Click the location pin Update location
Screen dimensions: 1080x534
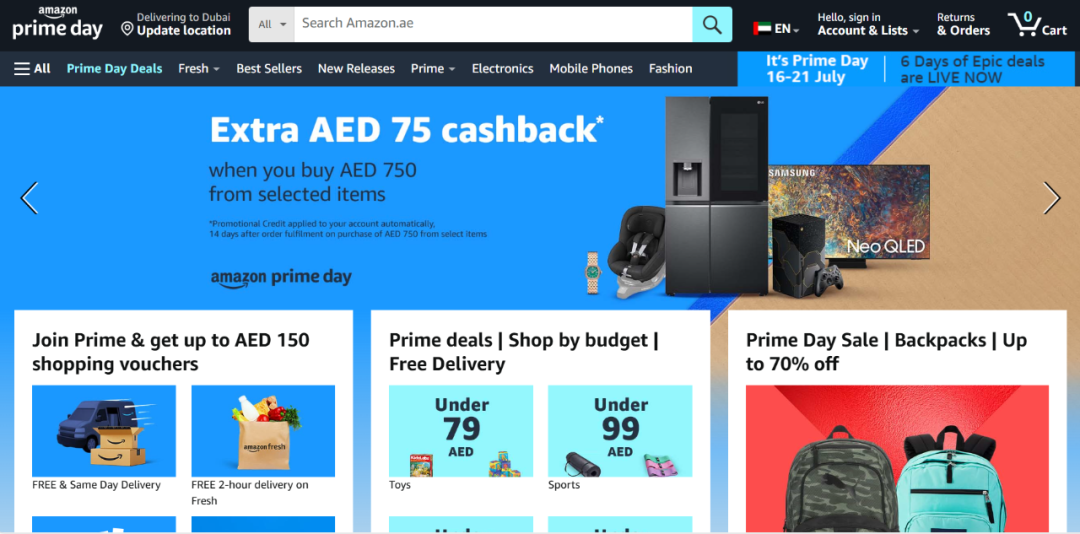tap(176, 24)
